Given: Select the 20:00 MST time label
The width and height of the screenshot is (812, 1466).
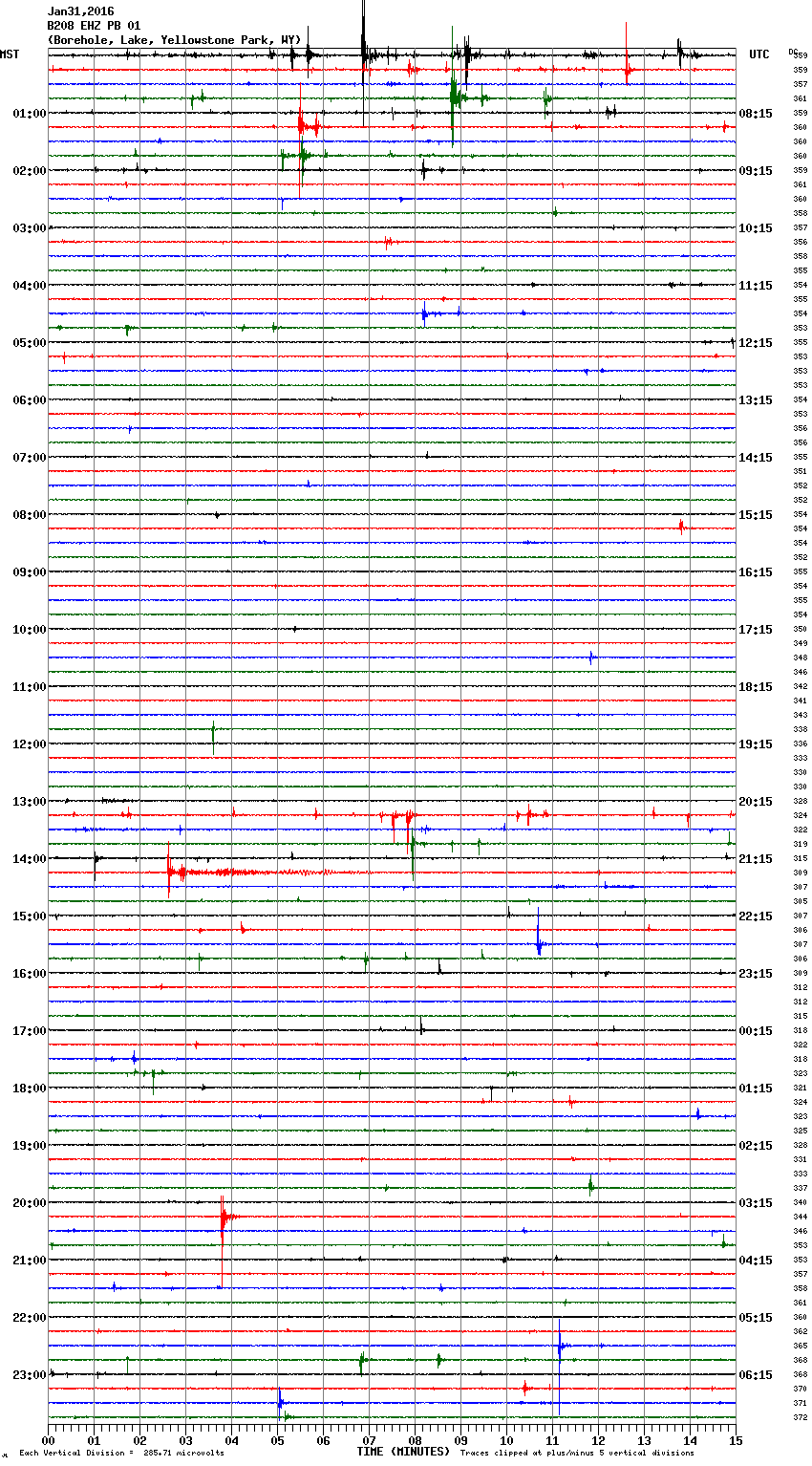Looking at the screenshot, I should pos(30,1203).
